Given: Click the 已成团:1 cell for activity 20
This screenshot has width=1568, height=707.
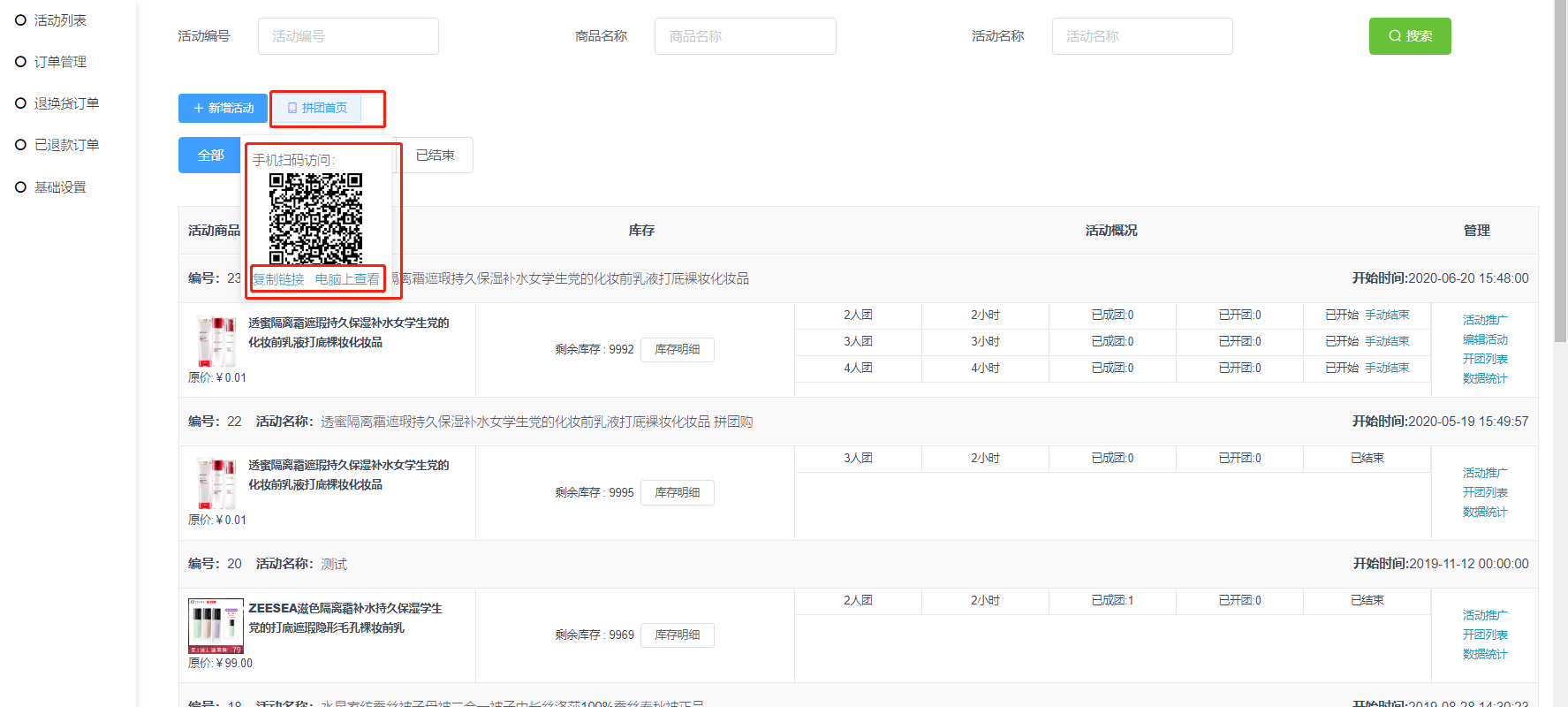Looking at the screenshot, I should point(1112,601).
